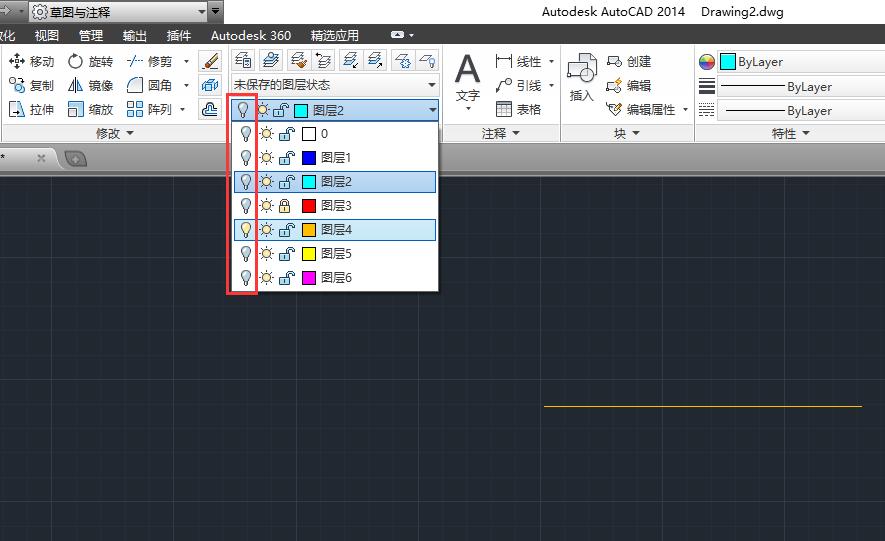Image resolution: width=885 pixels, height=541 pixels.
Task: Toggle visibility bulb of 图层1
Action: pos(246,157)
